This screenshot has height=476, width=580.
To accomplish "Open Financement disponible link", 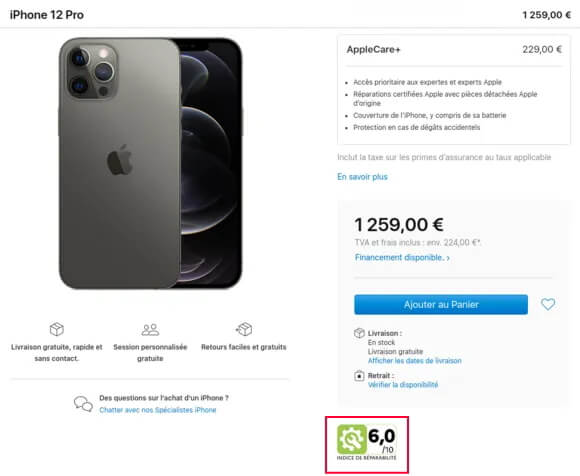I will pyautogui.click(x=399, y=257).
